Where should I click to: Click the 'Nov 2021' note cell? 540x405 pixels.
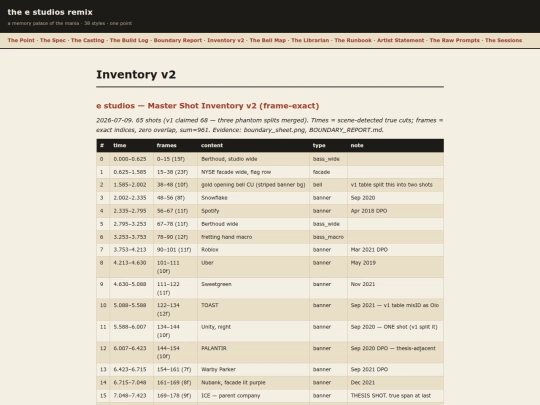[395, 288]
